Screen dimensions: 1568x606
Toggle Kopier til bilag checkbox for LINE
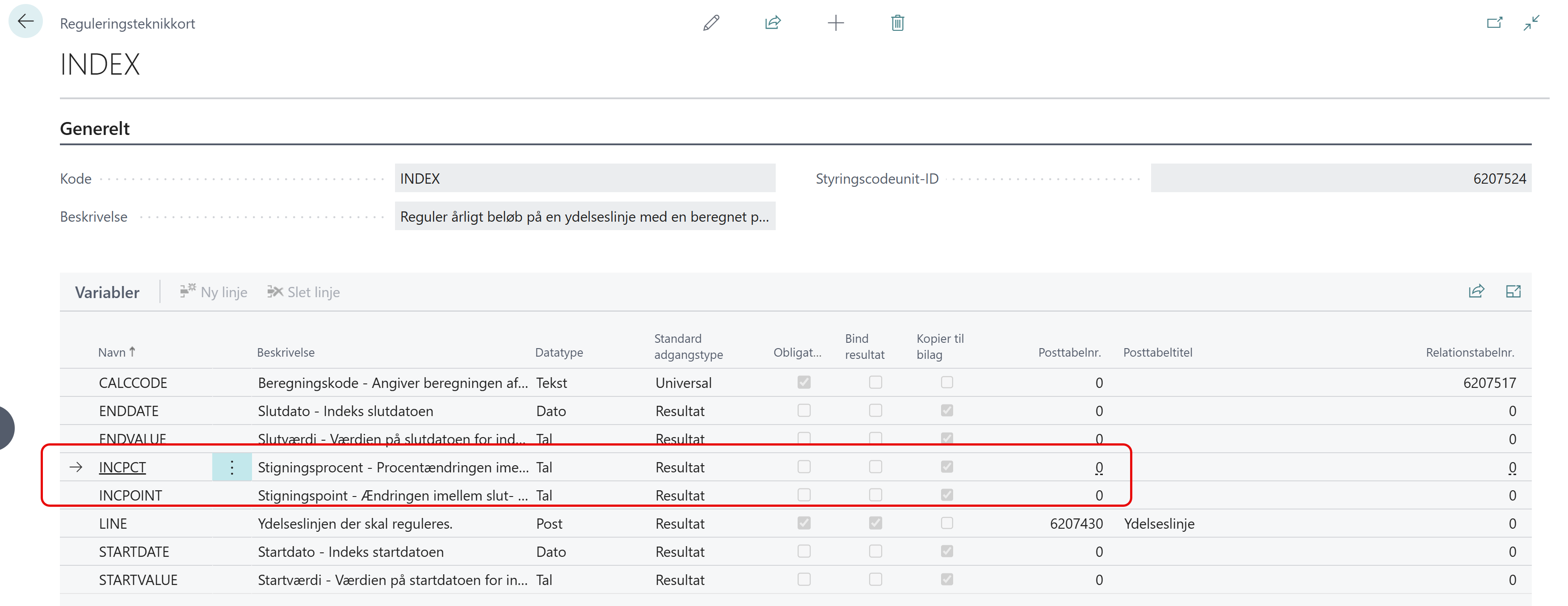coord(946,522)
